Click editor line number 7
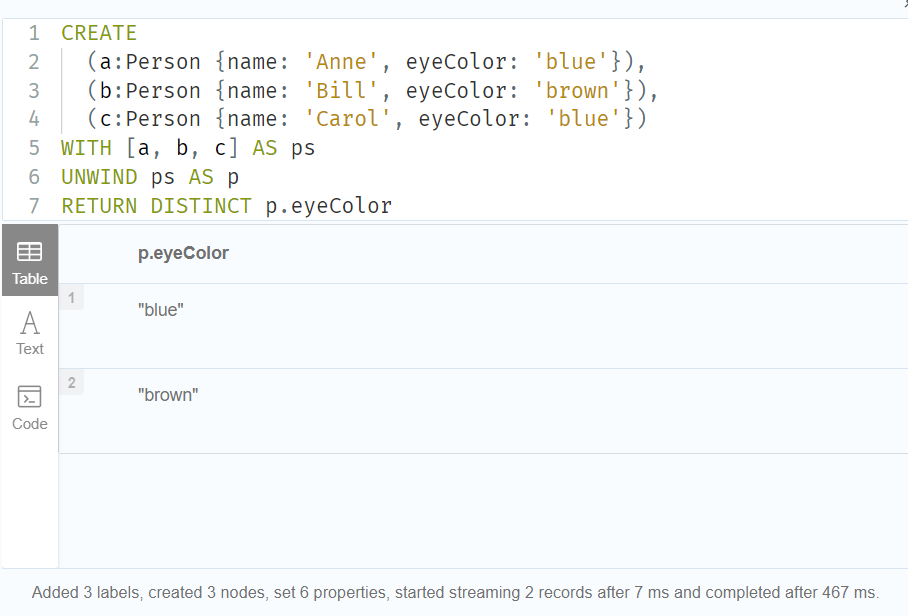 click(34, 206)
